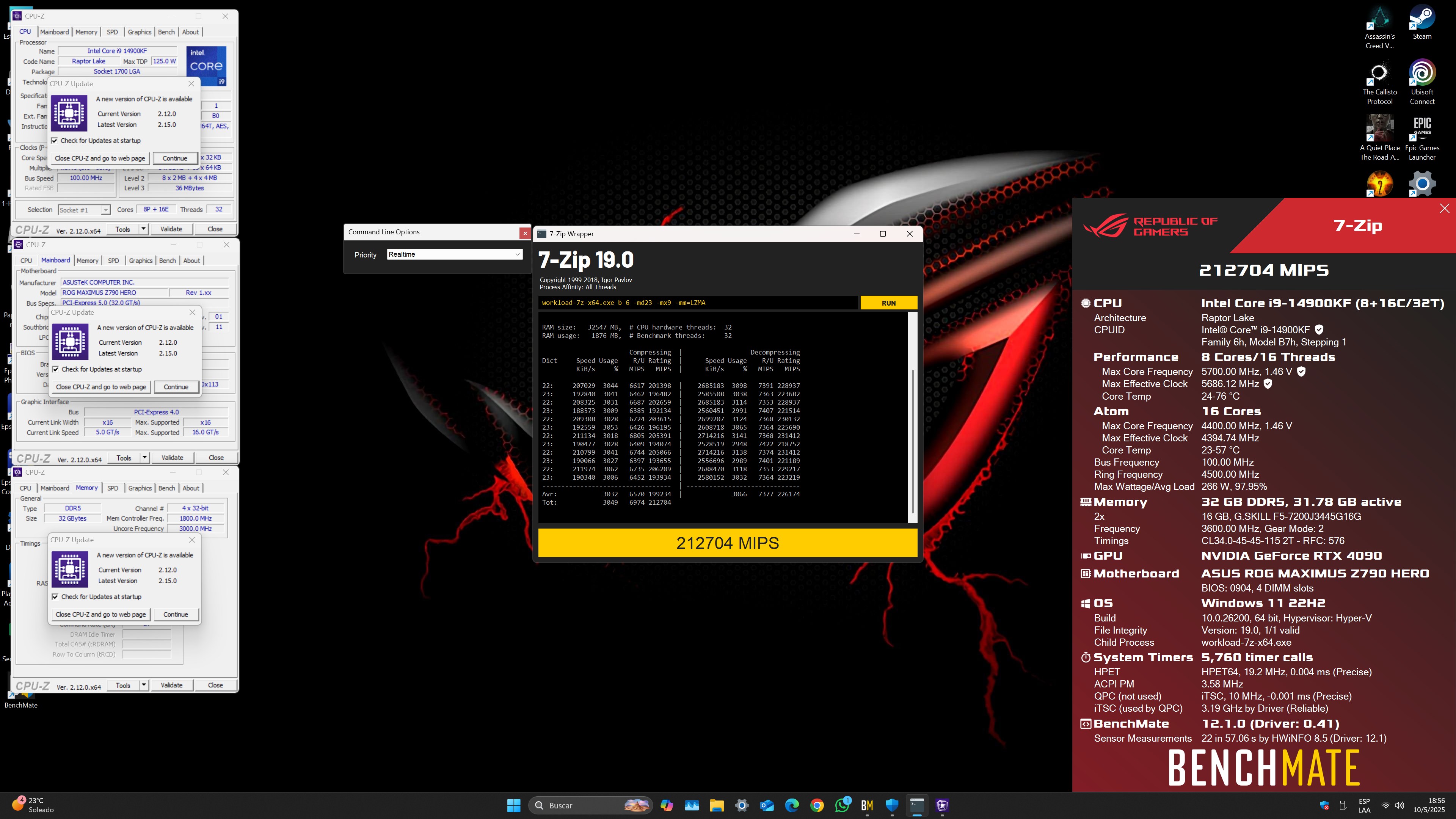Open weather widget showing 23°C Soleado
The height and width of the screenshot is (819, 1456).
(33, 805)
